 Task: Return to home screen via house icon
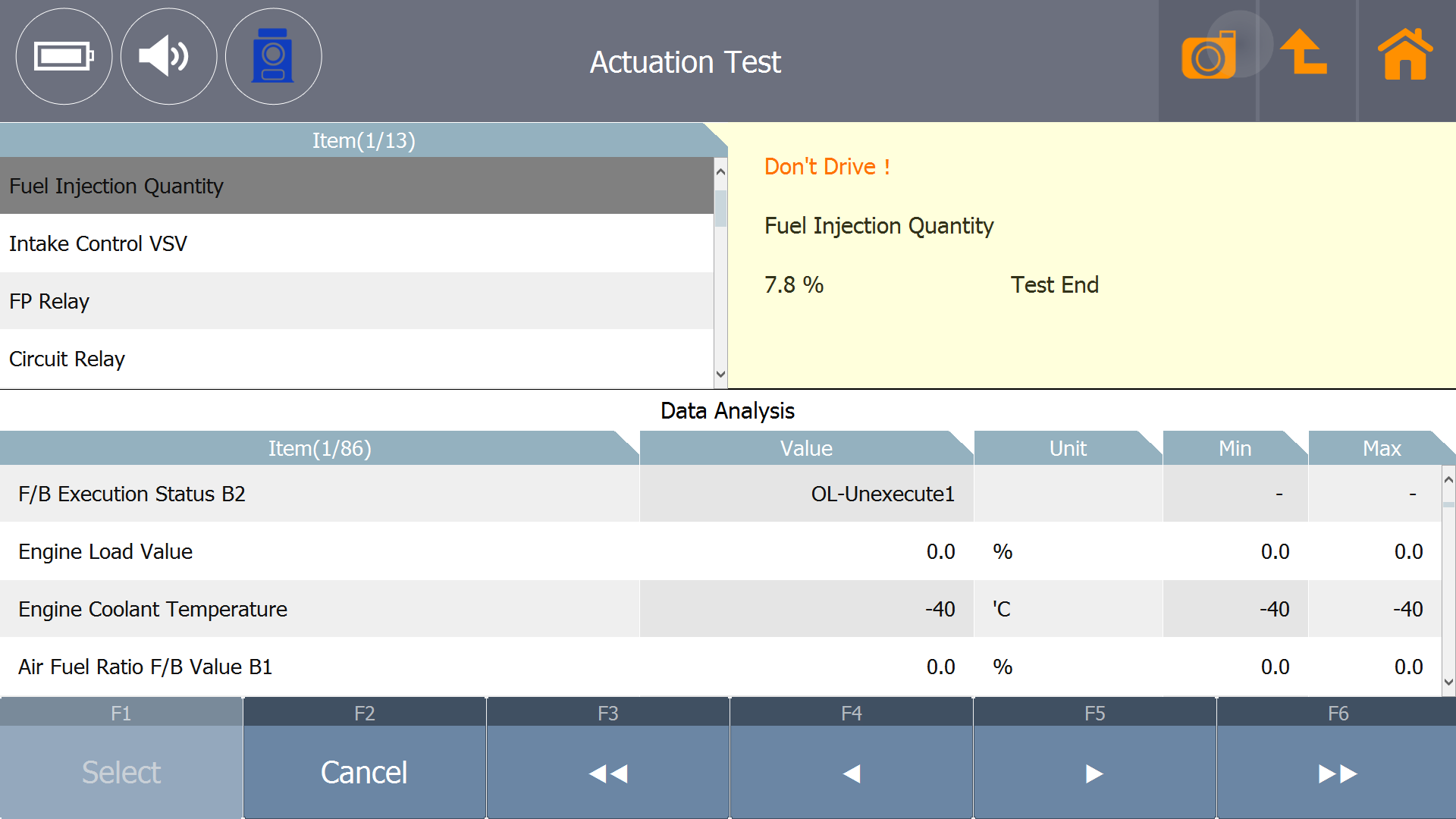1404,55
